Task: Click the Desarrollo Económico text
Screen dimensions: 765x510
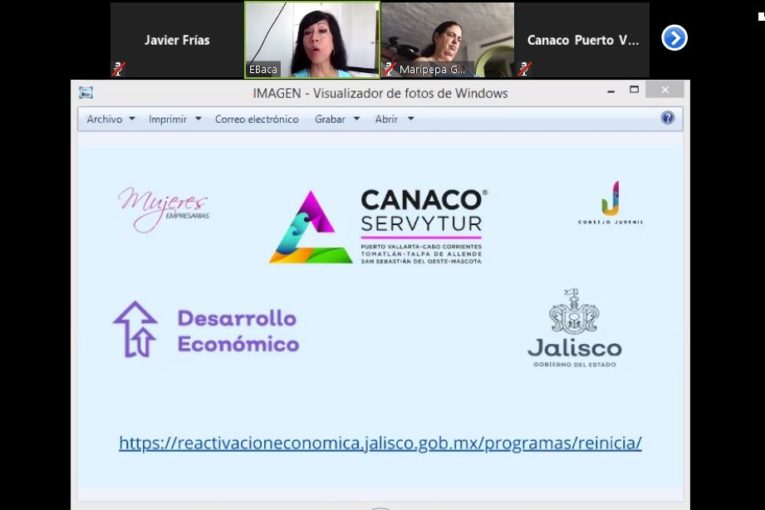Action: [238, 331]
